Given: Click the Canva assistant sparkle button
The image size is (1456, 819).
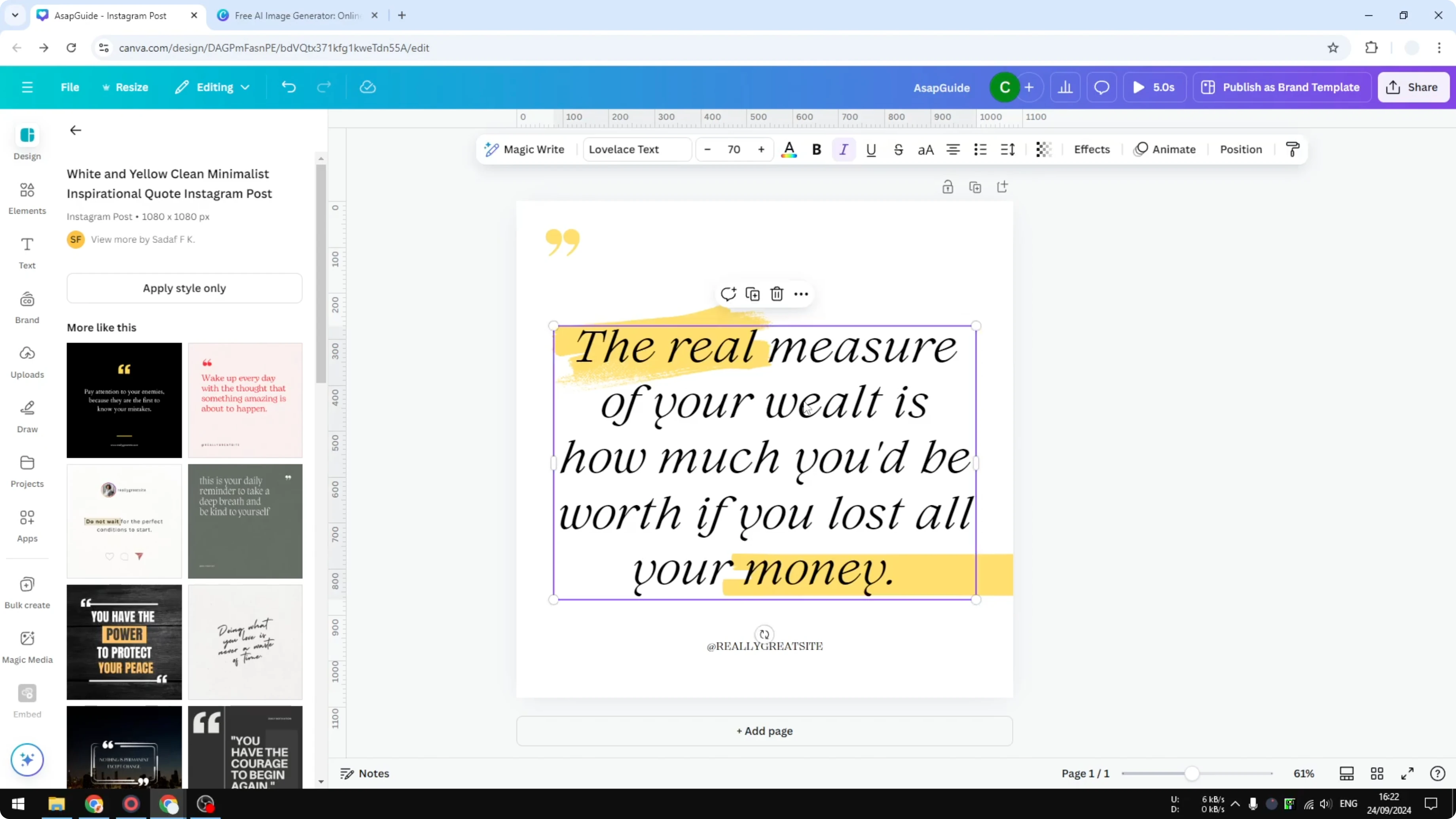Looking at the screenshot, I should pos(27,760).
